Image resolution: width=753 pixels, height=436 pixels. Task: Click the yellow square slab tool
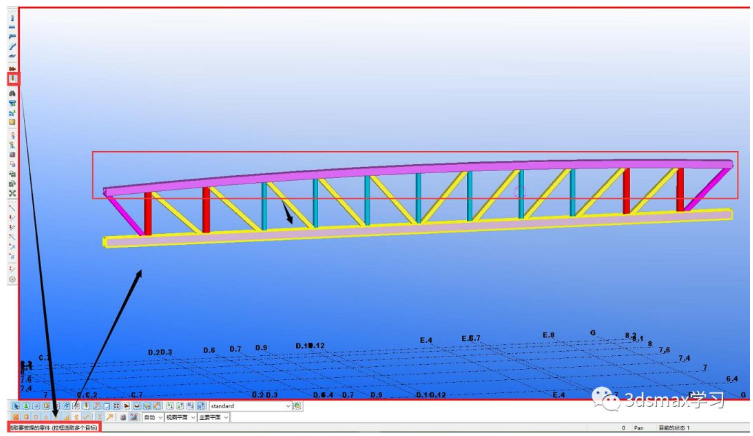click(12, 122)
